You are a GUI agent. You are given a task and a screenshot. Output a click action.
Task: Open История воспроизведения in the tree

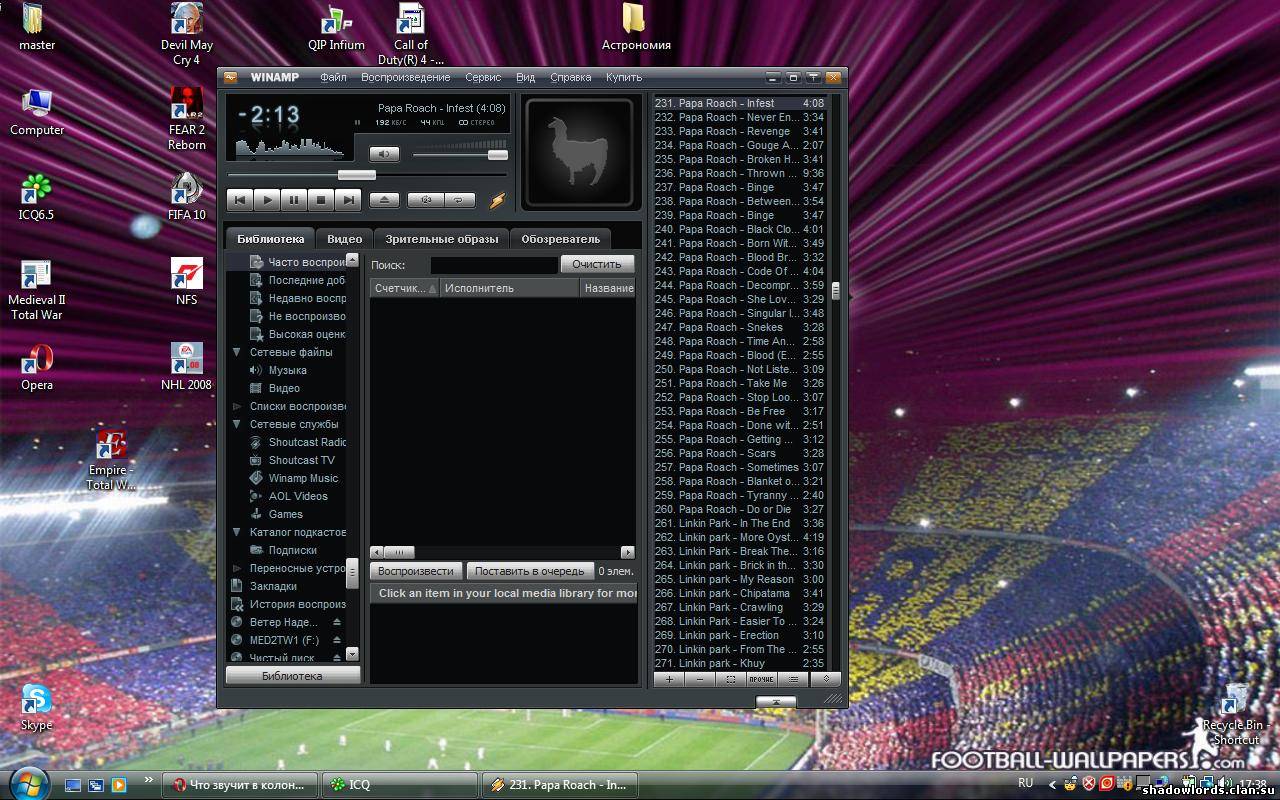[288, 604]
